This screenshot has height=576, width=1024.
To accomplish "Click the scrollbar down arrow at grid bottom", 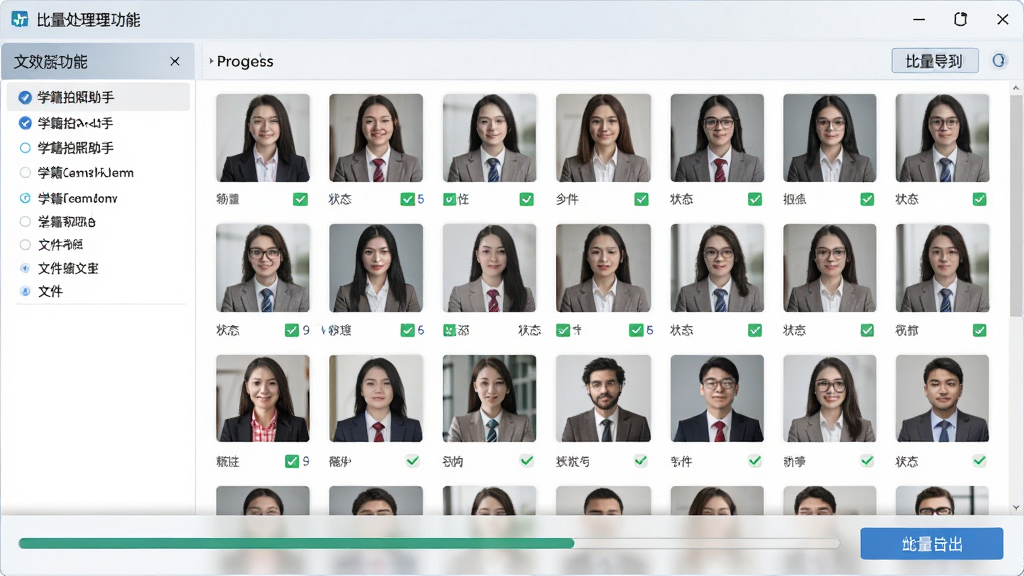I will click(x=1016, y=507).
